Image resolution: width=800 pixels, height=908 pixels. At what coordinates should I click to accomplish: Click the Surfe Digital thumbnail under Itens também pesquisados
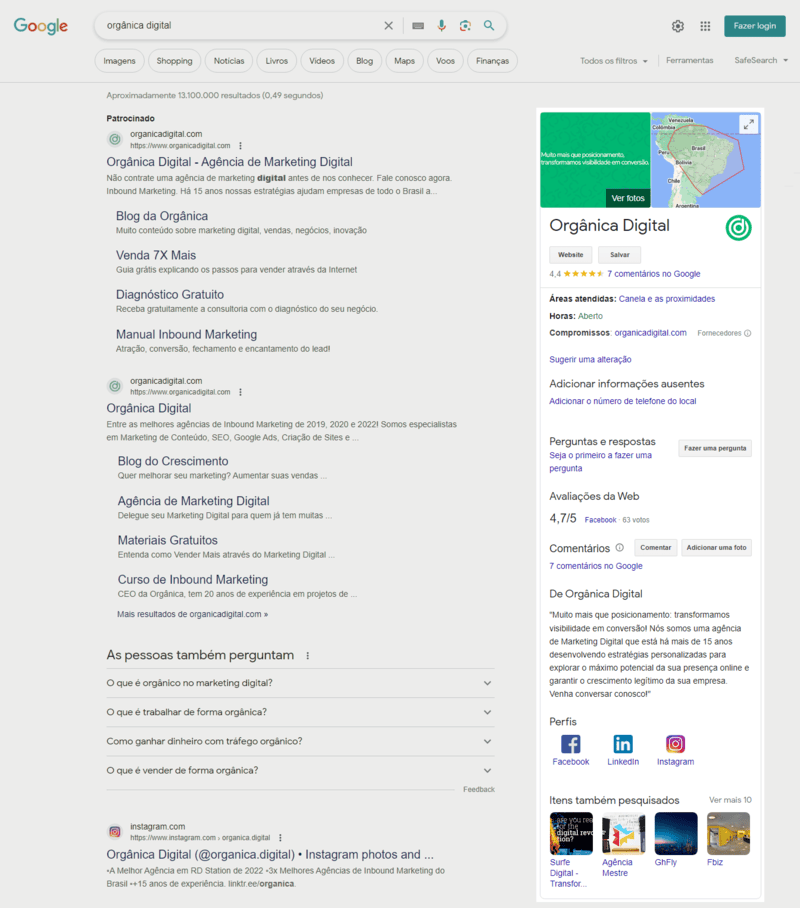[570, 833]
